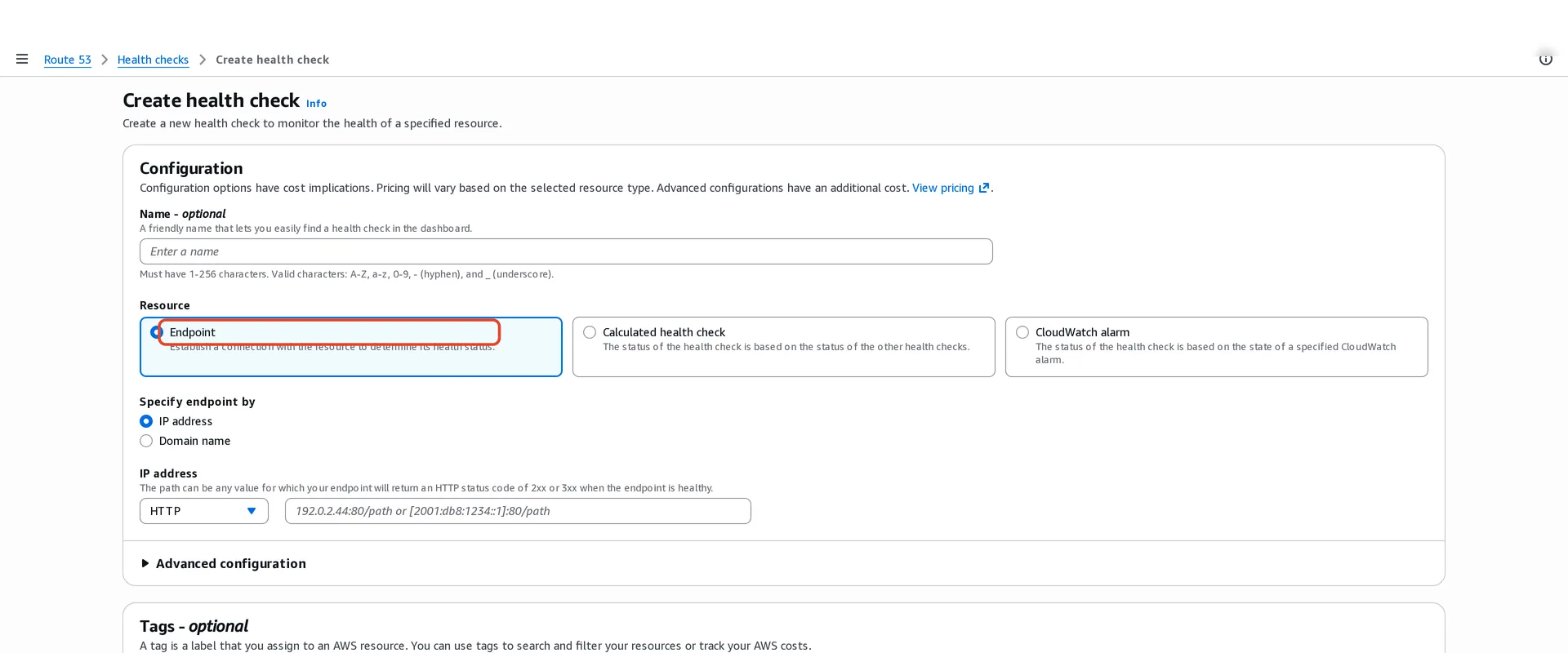This screenshot has width=1568, height=653.
Task: Open the Info link beside Create health check
Action: coord(316,104)
